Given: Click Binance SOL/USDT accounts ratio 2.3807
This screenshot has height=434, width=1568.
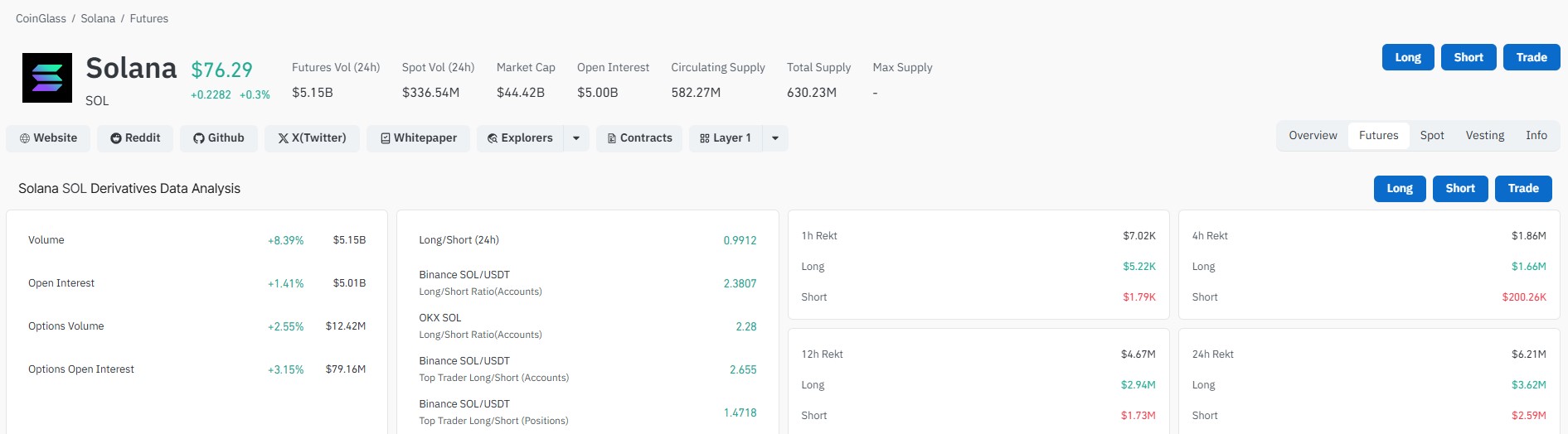Looking at the screenshot, I should pos(740,283).
